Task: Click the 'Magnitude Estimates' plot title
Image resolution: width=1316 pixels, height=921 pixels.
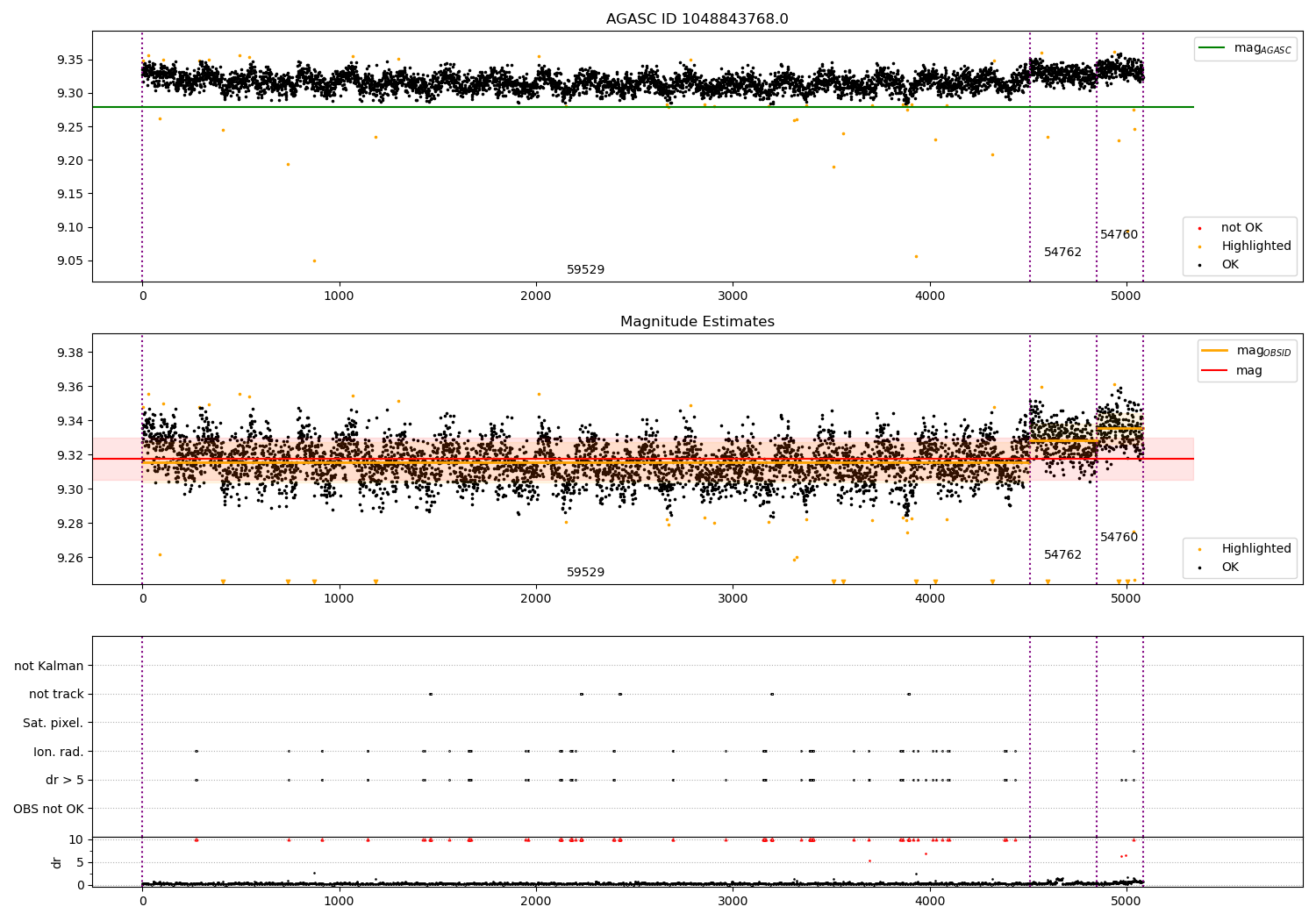Action: point(697,322)
